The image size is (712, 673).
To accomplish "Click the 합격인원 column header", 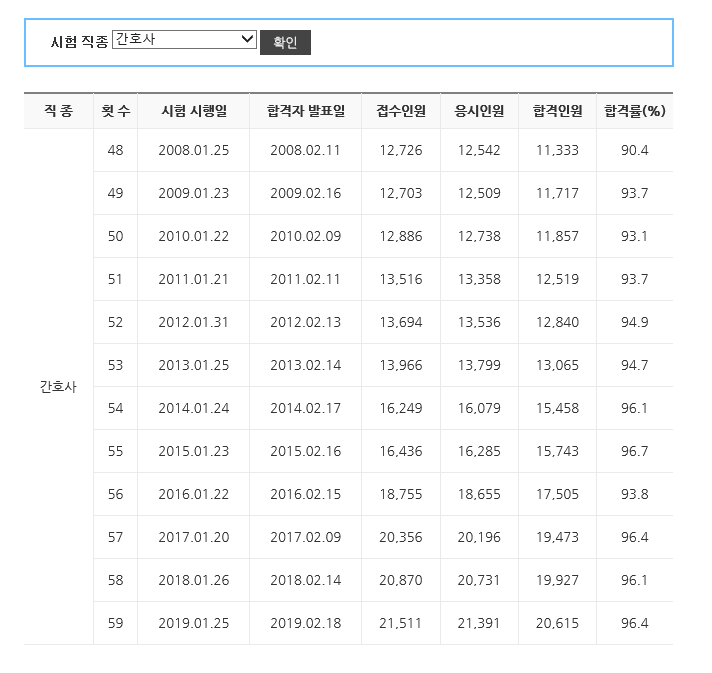I will (x=557, y=111).
